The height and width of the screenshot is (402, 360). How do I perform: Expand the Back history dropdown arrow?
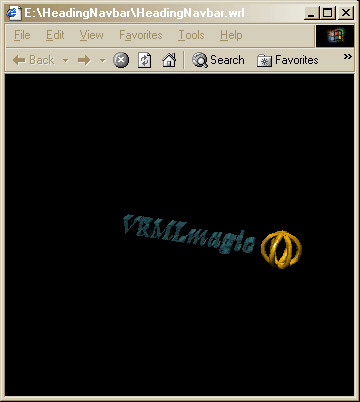pos(66,61)
